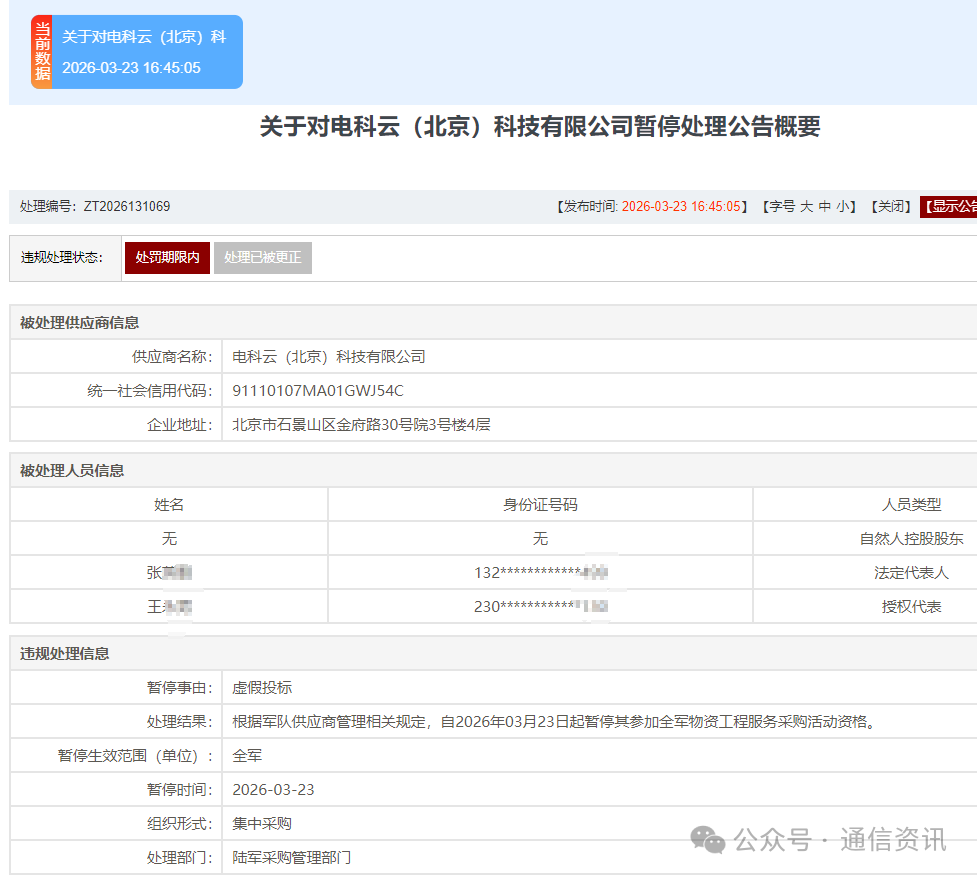Click the 关闭 link
The image size is (977, 878).
pyautogui.click(x=890, y=207)
